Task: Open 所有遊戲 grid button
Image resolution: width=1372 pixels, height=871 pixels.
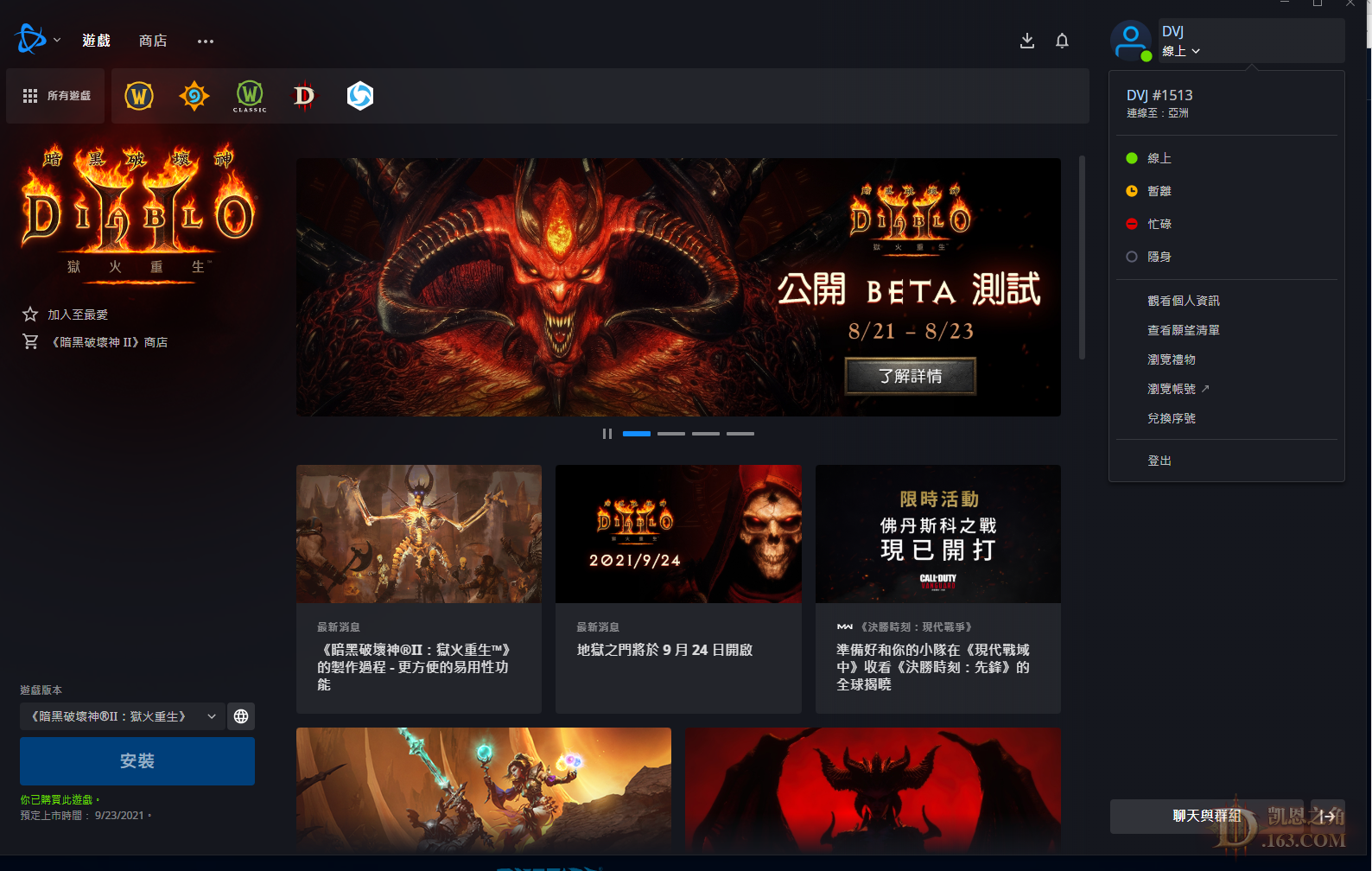Action: click(x=56, y=96)
